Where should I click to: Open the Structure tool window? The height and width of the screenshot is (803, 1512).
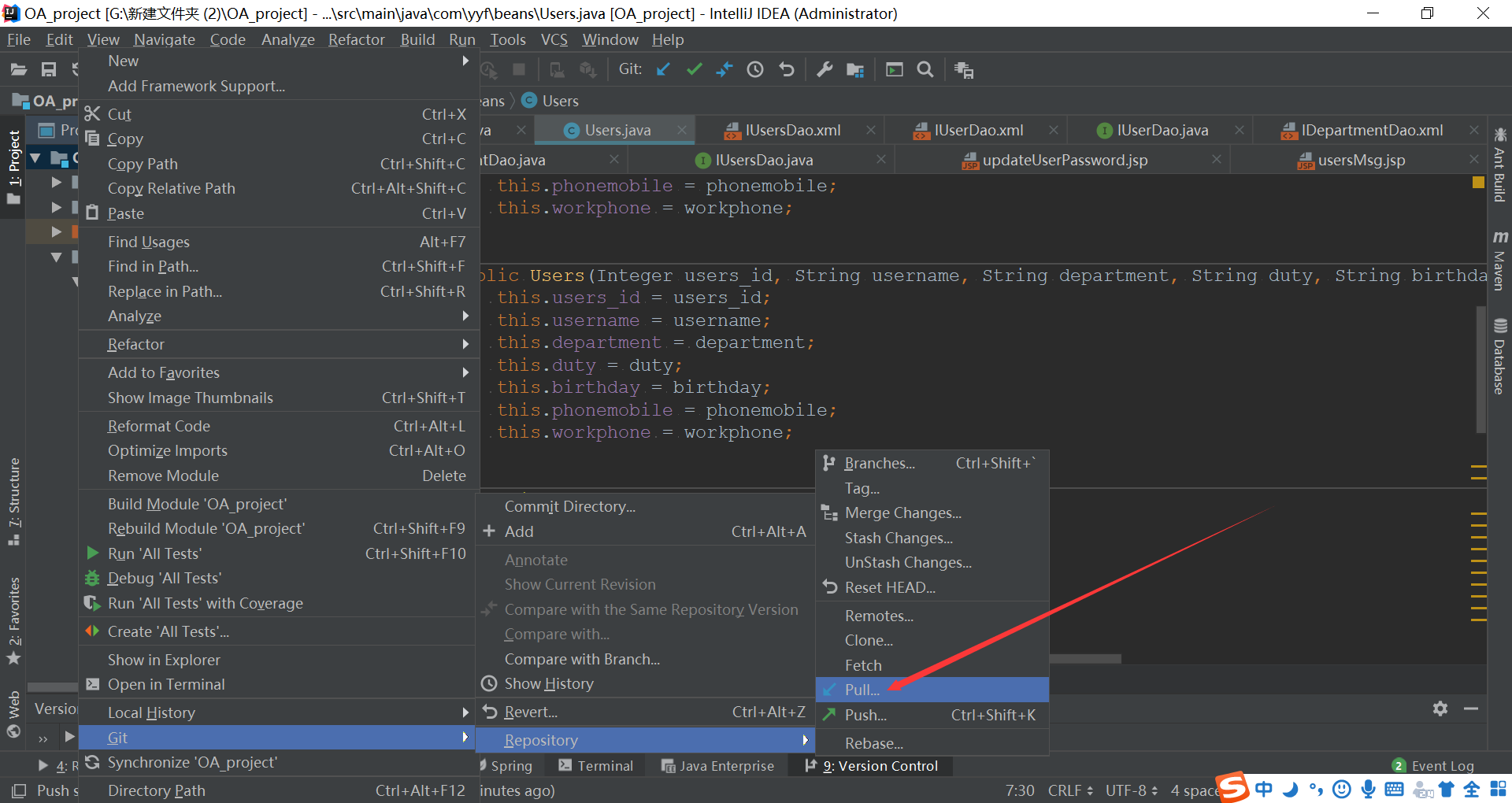coord(13,501)
